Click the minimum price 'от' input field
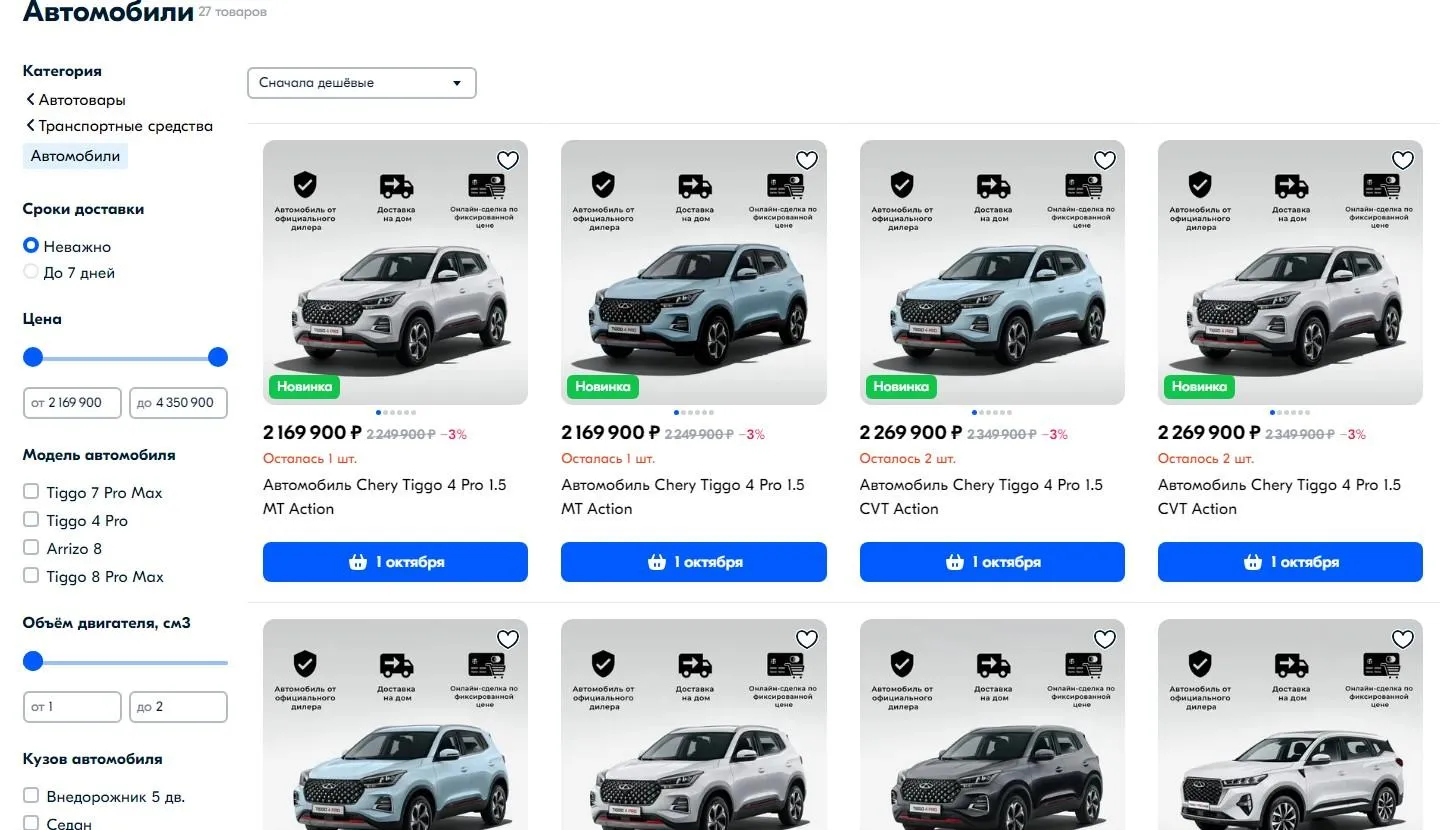1455x830 pixels. click(72, 403)
